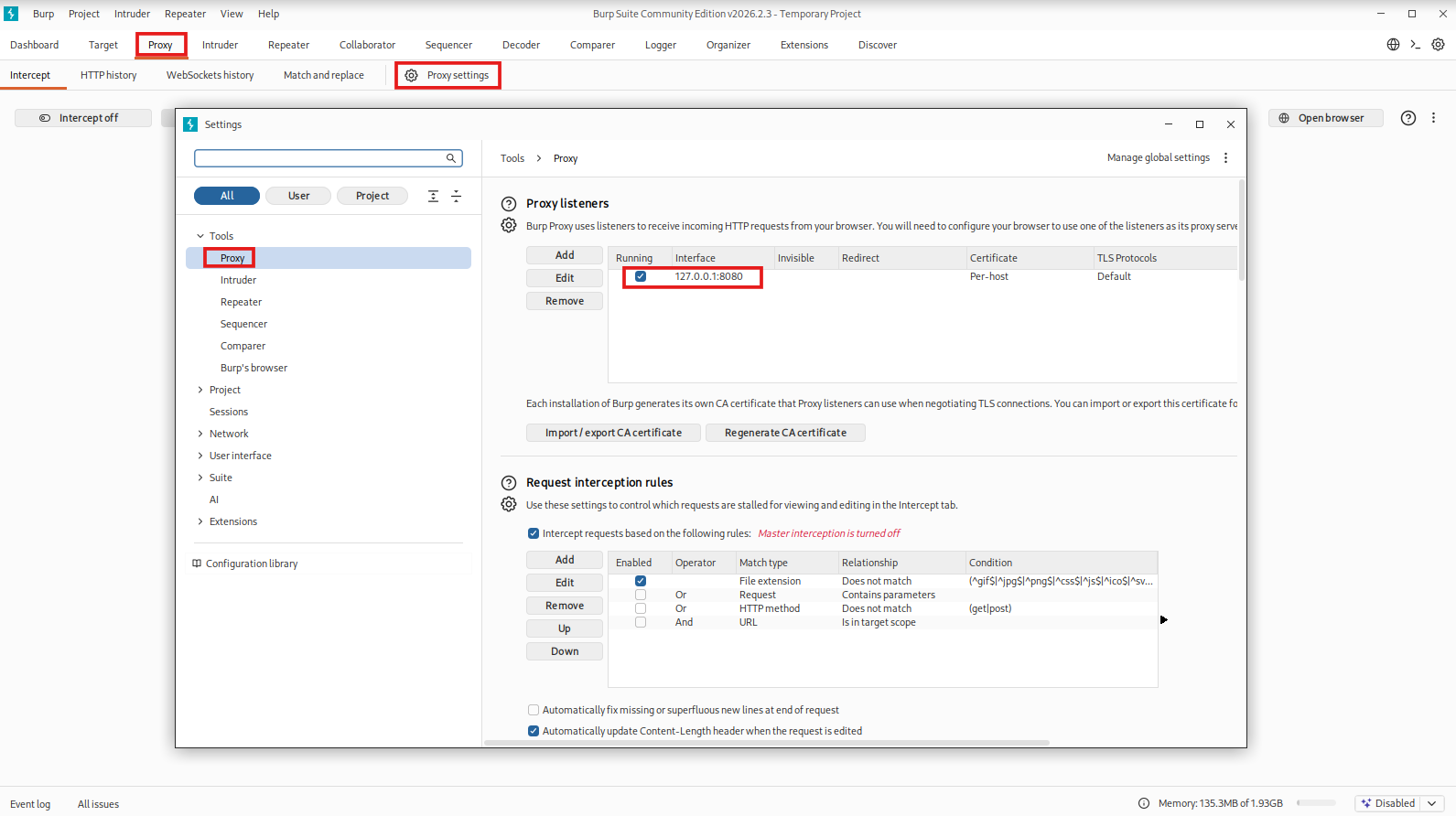Image resolution: width=1456 pixels, height=816 pixels.
Task: Click the search magnifier in Settings
Action: tap(451, 158)
